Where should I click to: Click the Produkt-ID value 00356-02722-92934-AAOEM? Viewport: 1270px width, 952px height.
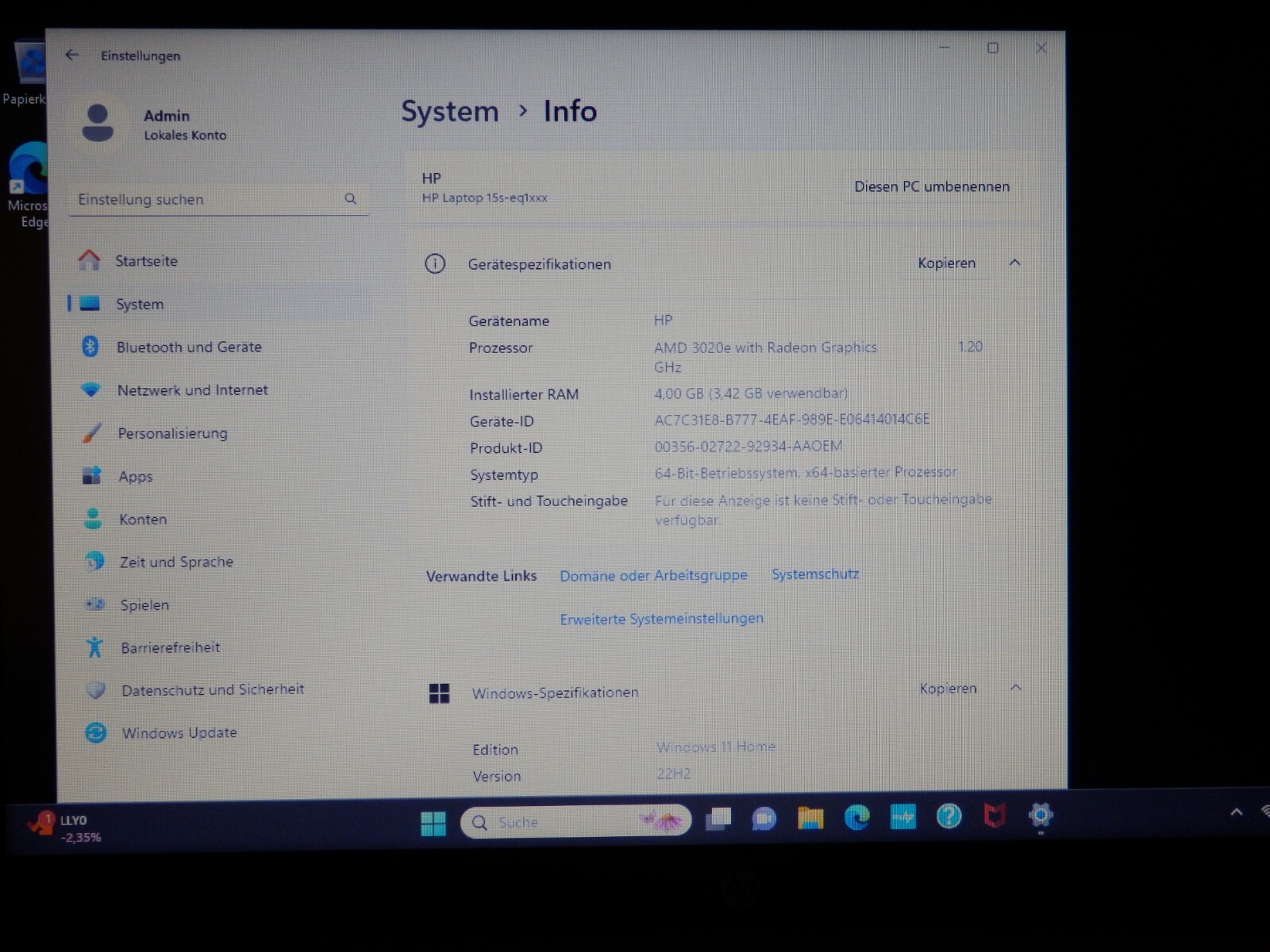pos(748,447)
